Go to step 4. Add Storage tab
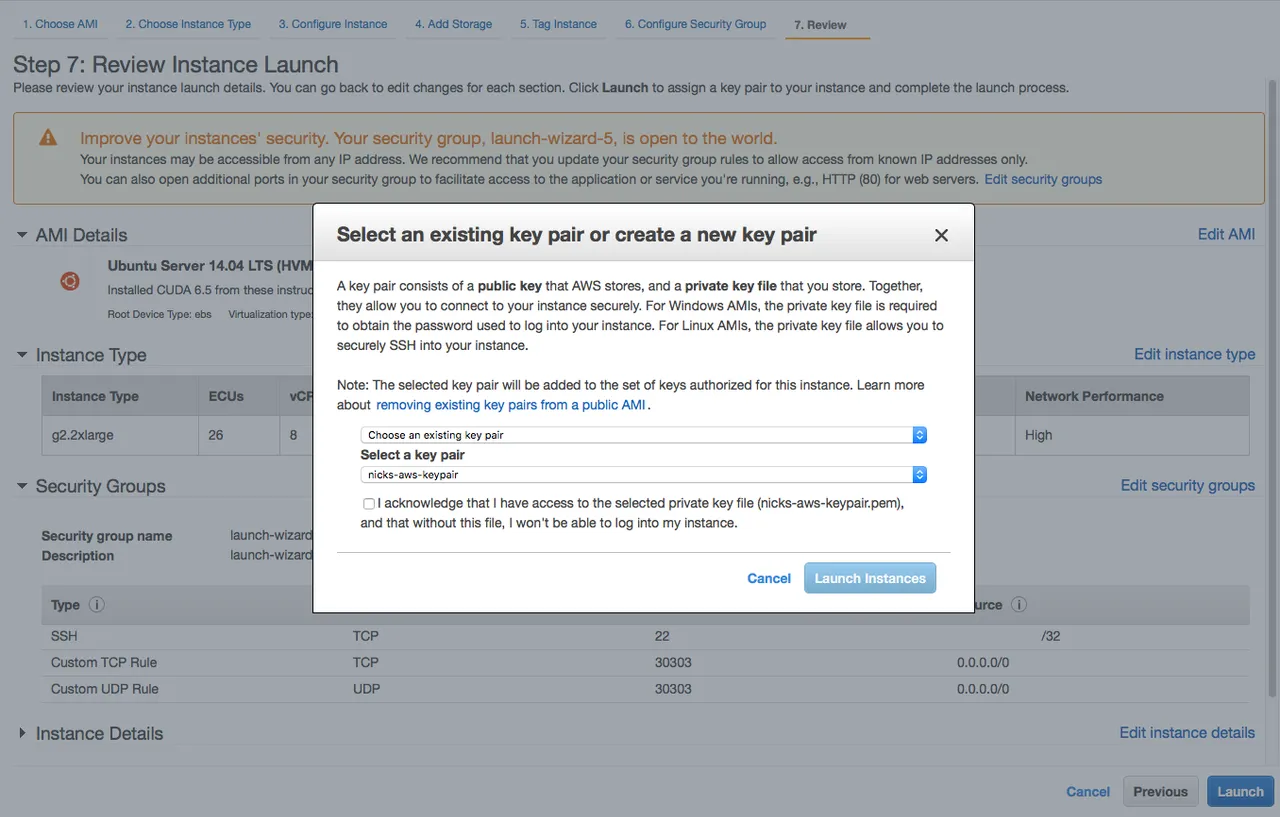This screenshot has width=1280, height=817. 453,24
